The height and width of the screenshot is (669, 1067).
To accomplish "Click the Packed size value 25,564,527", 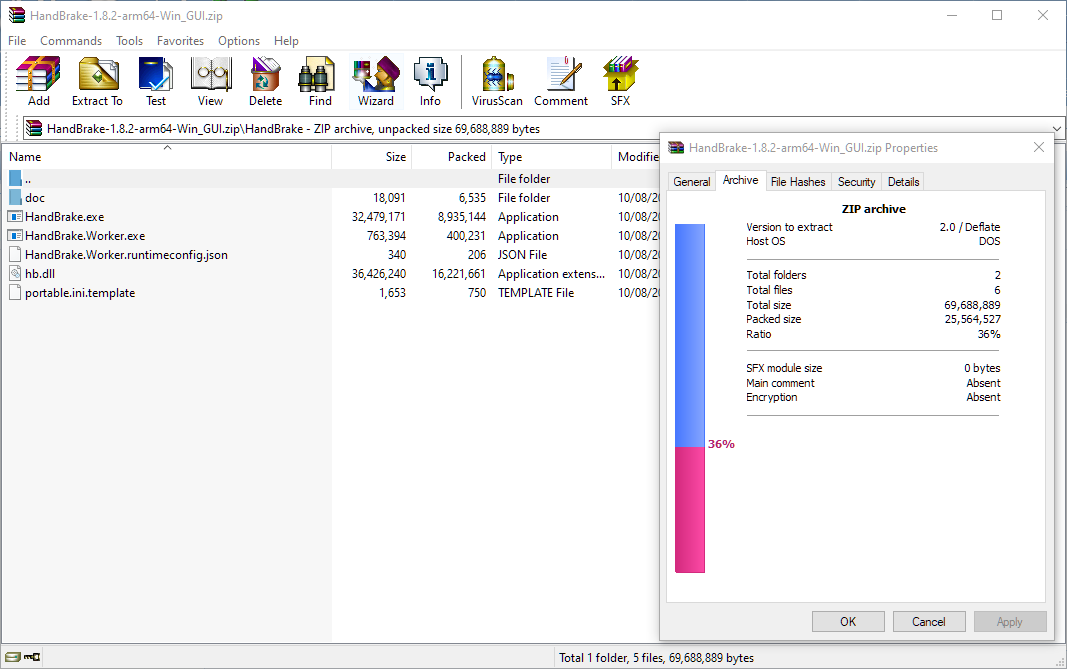I will 972,319.
